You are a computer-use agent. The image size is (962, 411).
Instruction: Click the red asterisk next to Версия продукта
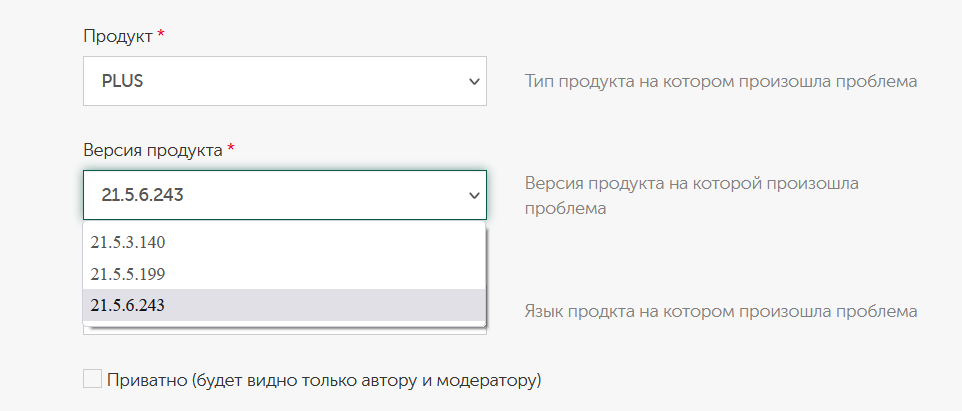coord(231,149)
